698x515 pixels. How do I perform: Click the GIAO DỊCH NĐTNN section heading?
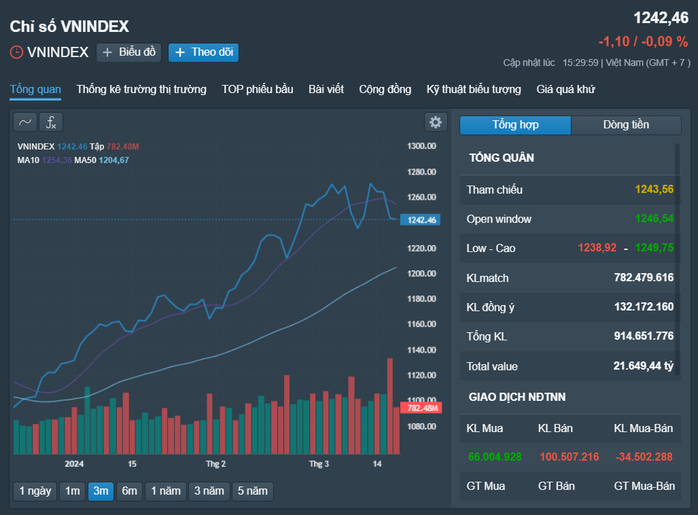pos(517,397)
